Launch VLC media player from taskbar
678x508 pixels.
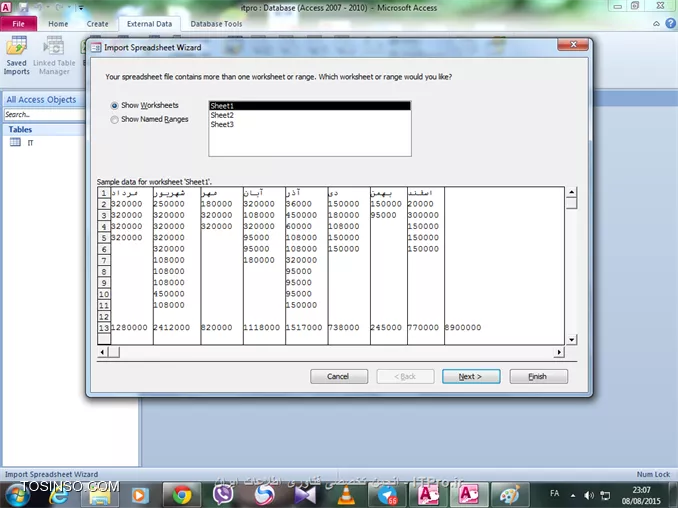346,494
